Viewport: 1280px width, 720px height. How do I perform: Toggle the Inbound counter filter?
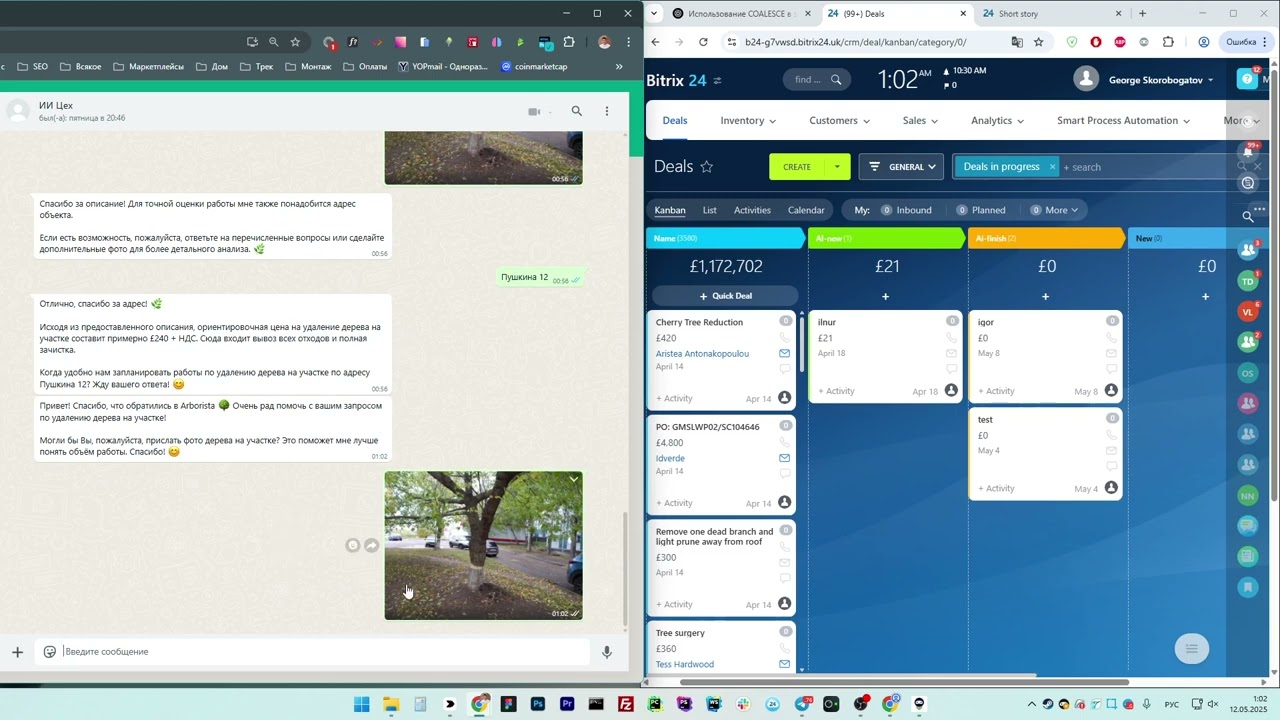coord(906,210)
